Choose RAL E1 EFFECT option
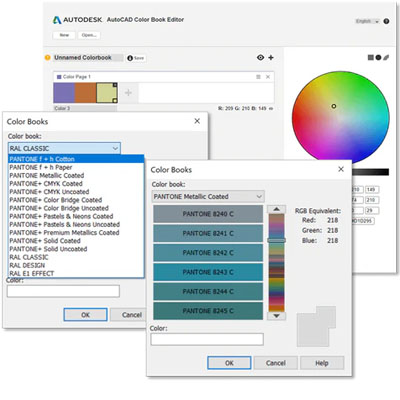This screenshot has width=400, height=400. 76,273
